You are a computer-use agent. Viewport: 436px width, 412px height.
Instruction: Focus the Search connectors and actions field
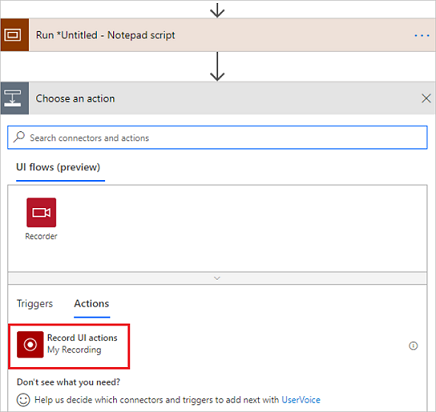tap(217, 137)
